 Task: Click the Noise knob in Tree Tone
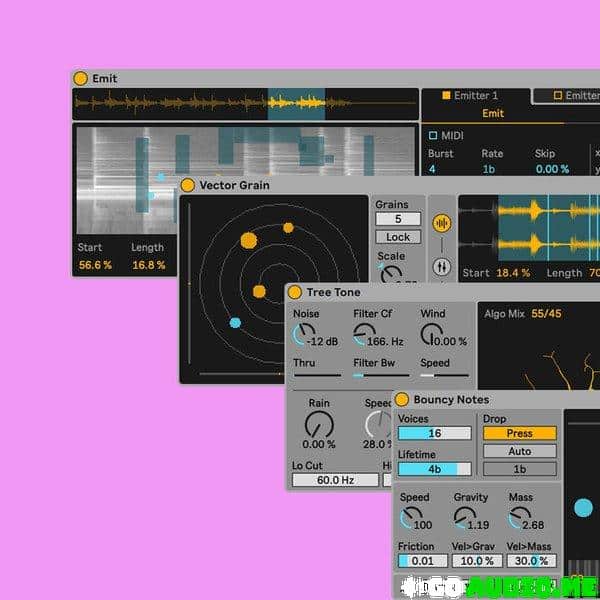pos(304,334)
